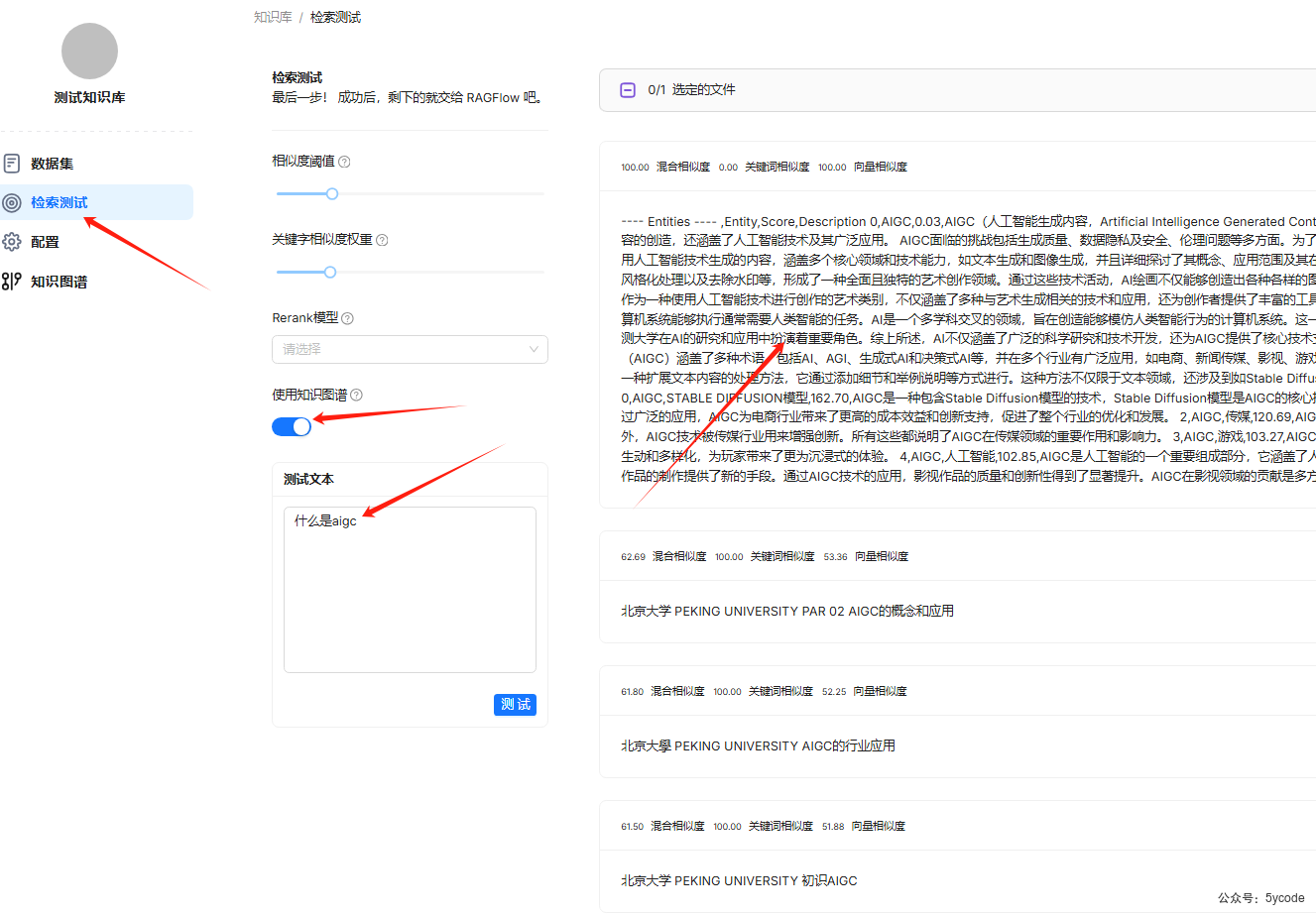Click the 51.88 向量相似度 score
The image size is (1316, 916).
click(x=863, y=826)
